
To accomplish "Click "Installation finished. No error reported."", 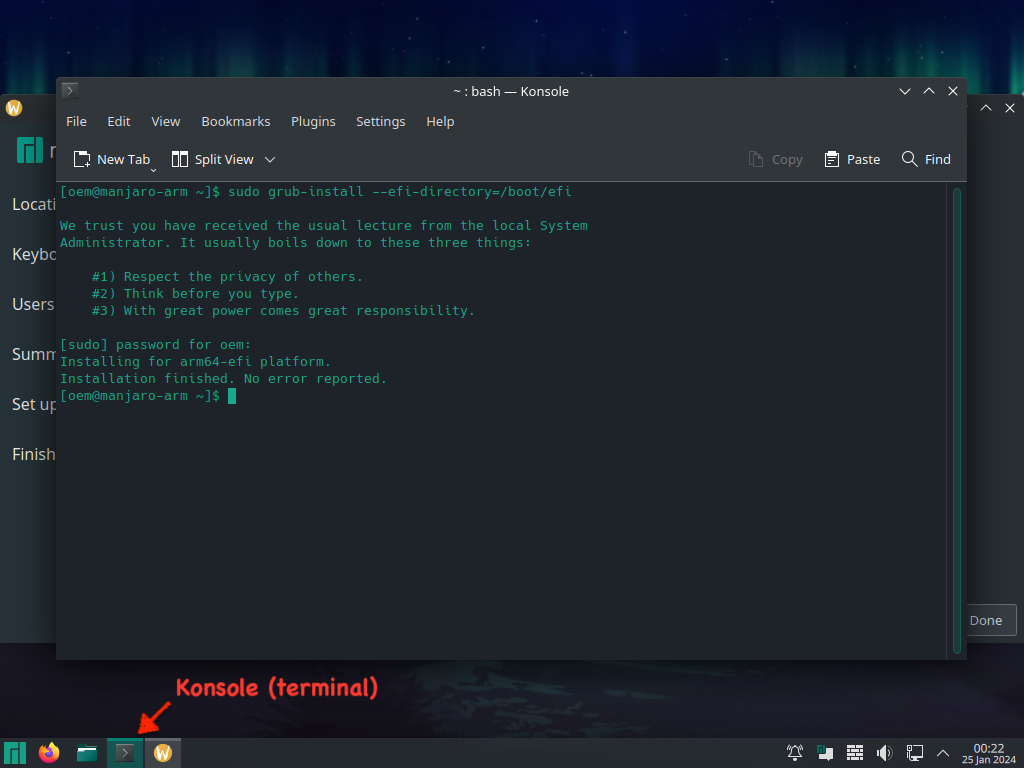I will [223, 379].
